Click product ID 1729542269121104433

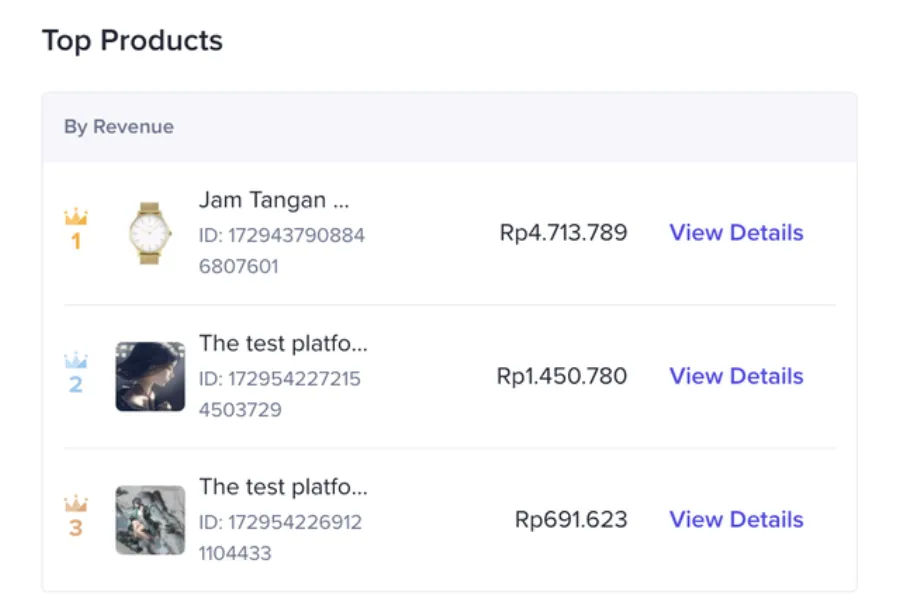point(280,537)
